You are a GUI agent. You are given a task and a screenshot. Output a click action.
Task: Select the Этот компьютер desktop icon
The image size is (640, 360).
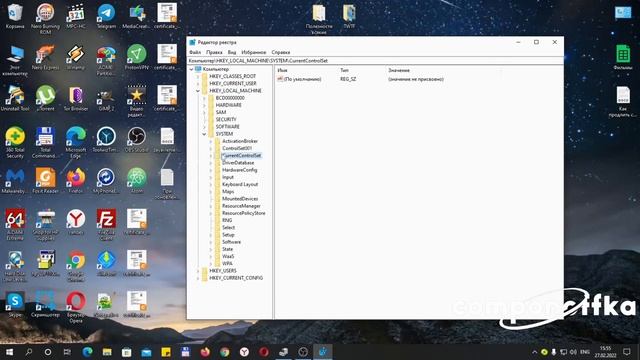click(15, 60)
